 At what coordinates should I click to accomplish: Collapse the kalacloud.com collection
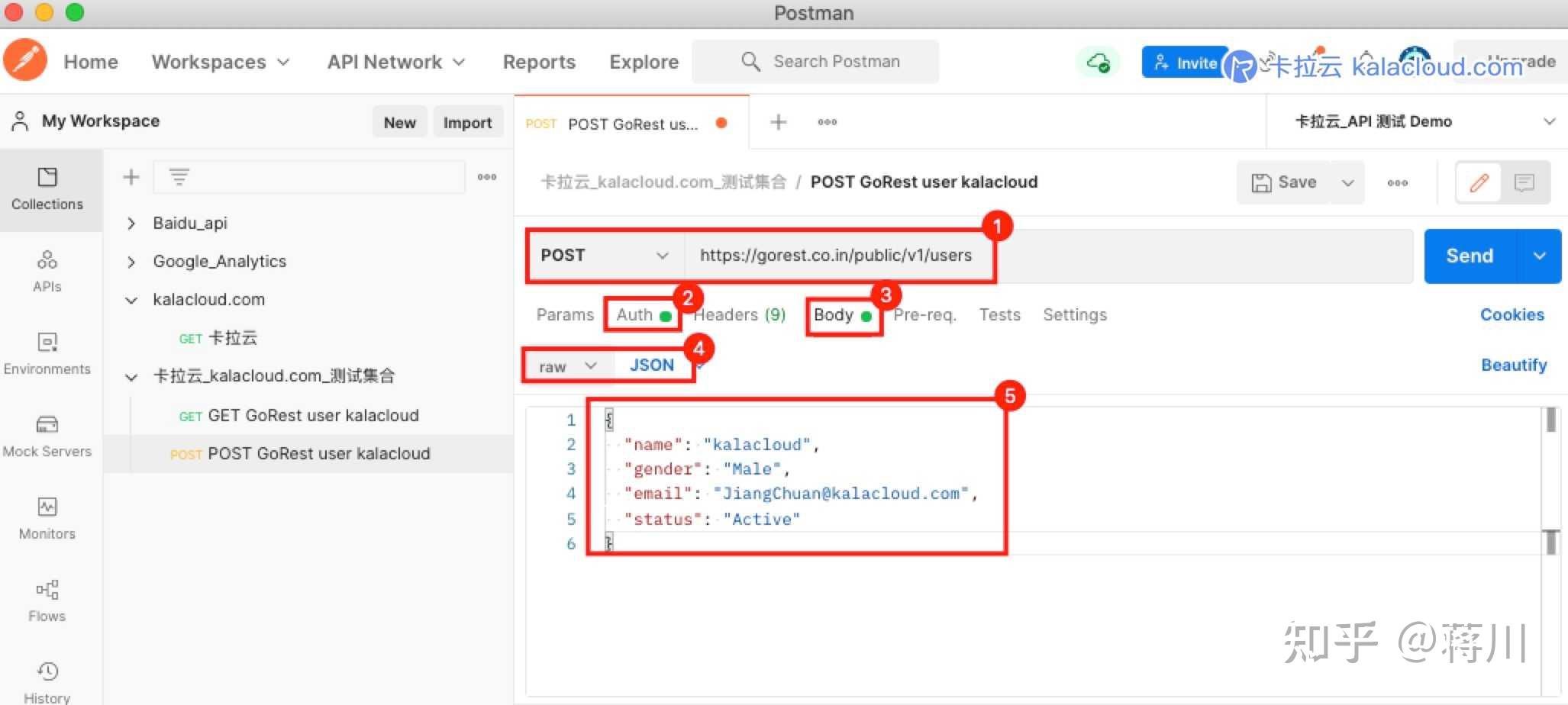131,299
